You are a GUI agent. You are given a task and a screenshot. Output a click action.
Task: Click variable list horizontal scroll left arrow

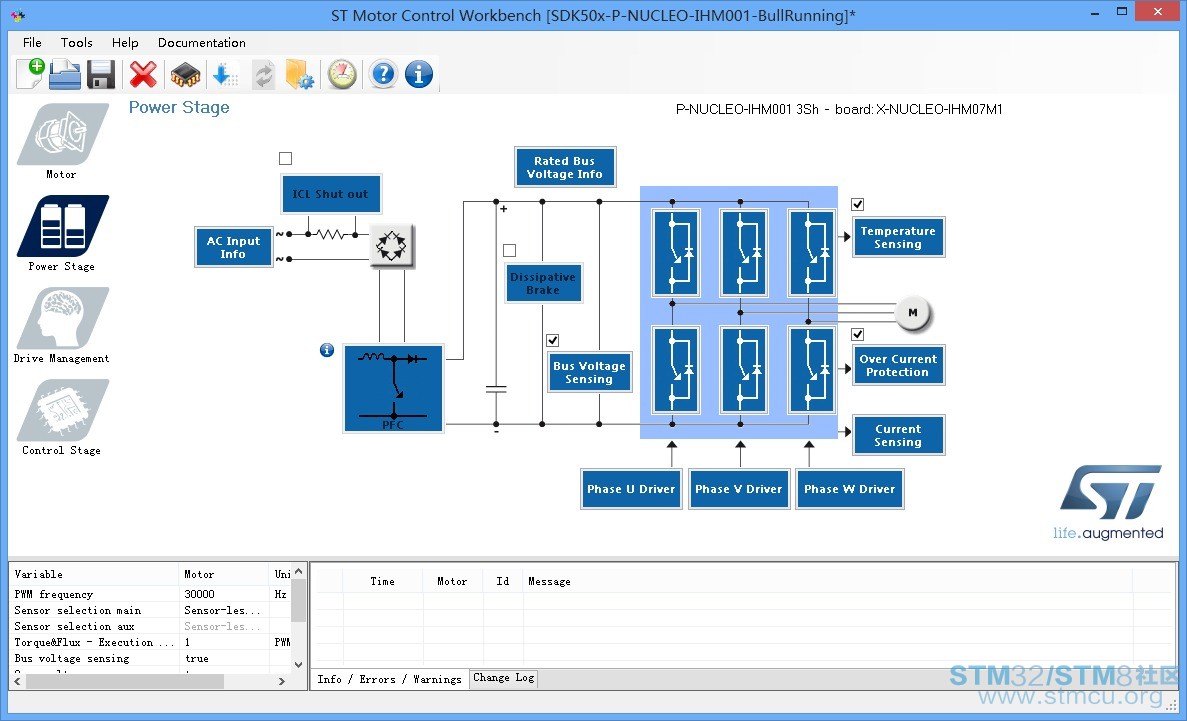click(18, 681)
